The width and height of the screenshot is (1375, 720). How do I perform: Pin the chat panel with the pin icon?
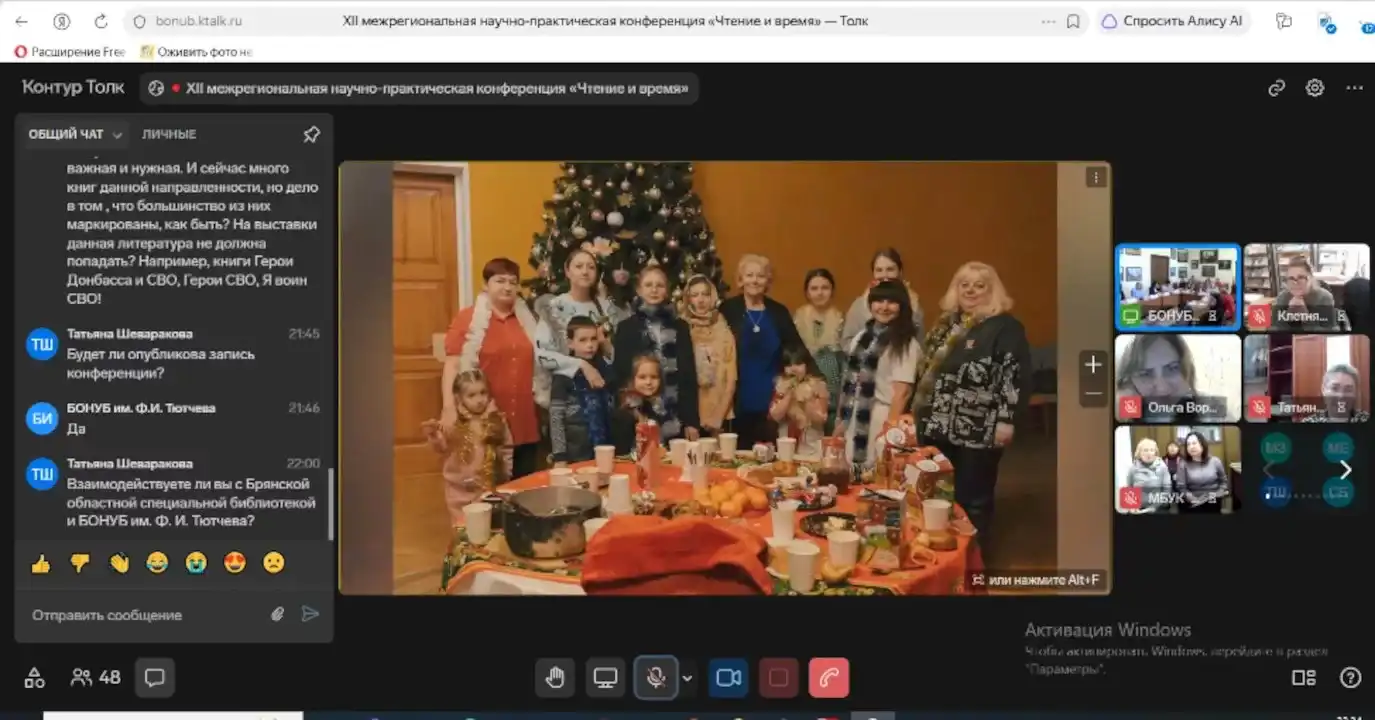point(311,134)
